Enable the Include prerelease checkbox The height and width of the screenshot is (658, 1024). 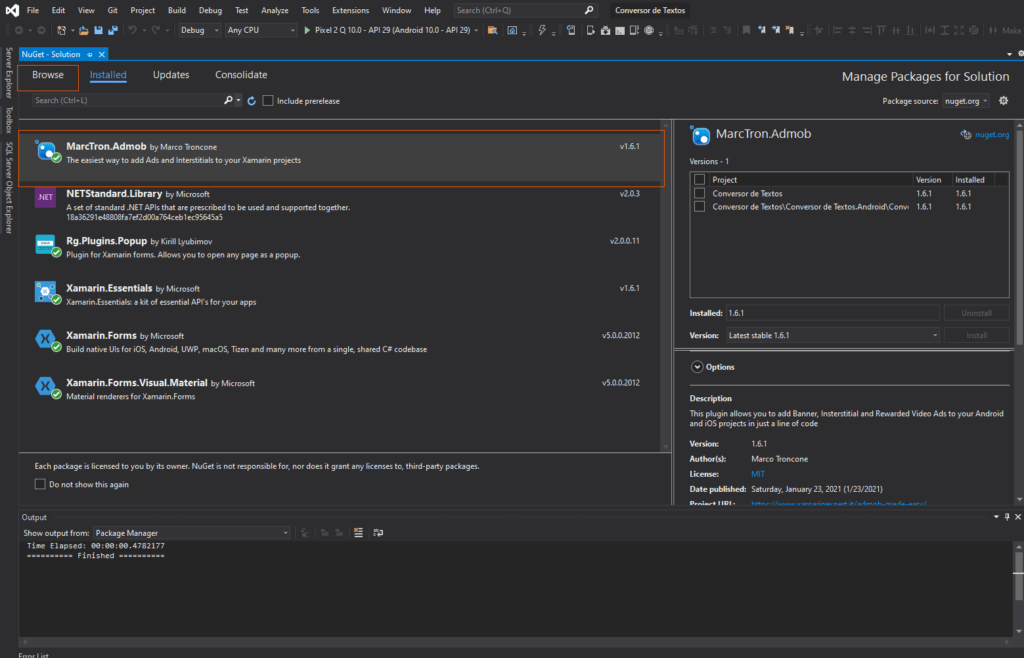point(268,101)
